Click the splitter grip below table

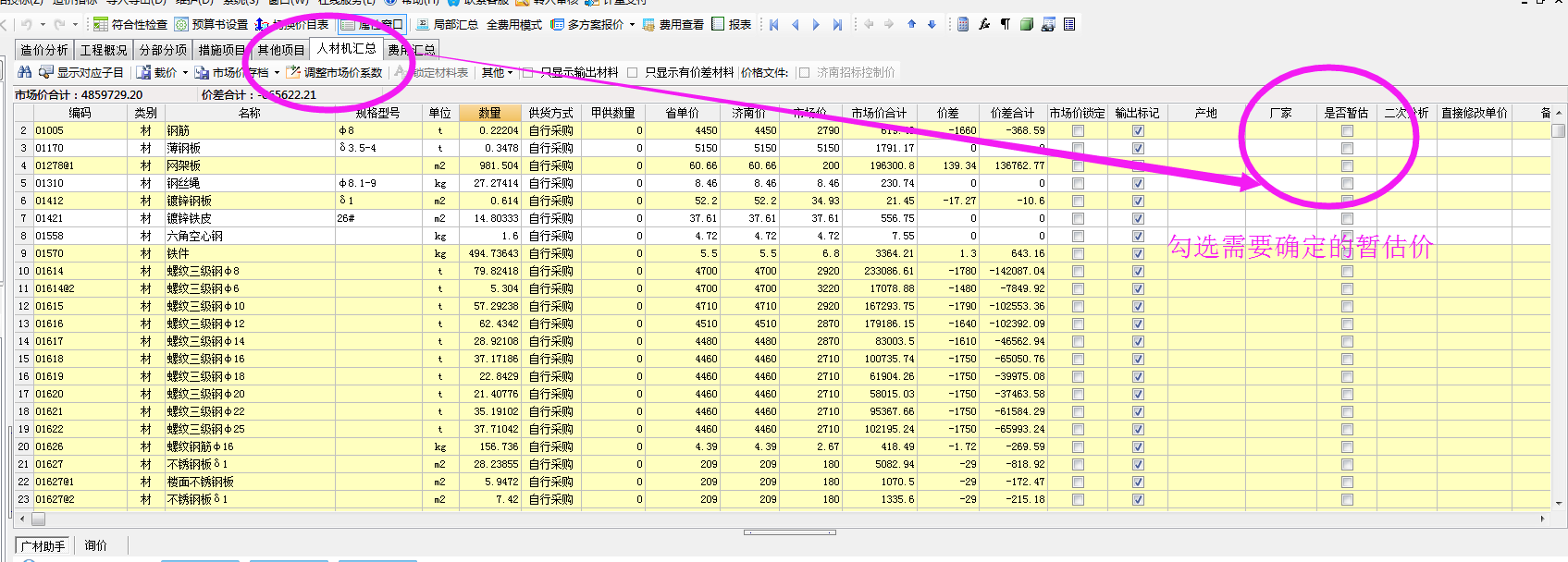tap(789, 532)
